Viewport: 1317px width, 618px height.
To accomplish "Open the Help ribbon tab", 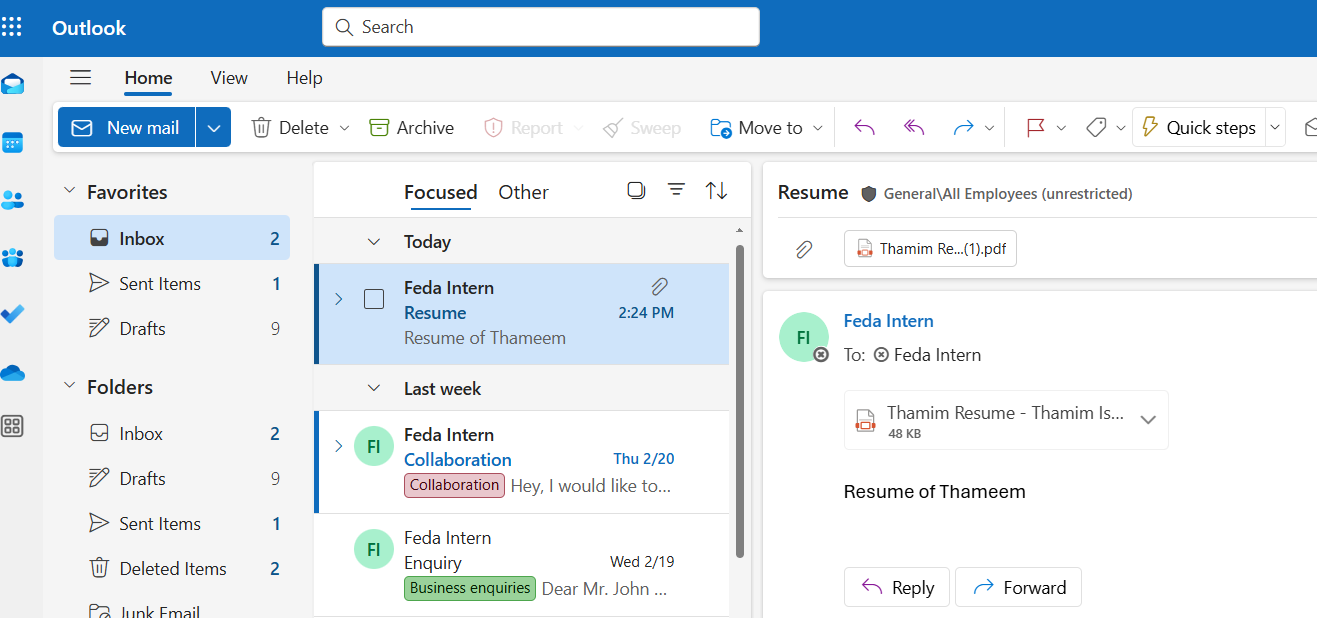I will pos(304,78).
